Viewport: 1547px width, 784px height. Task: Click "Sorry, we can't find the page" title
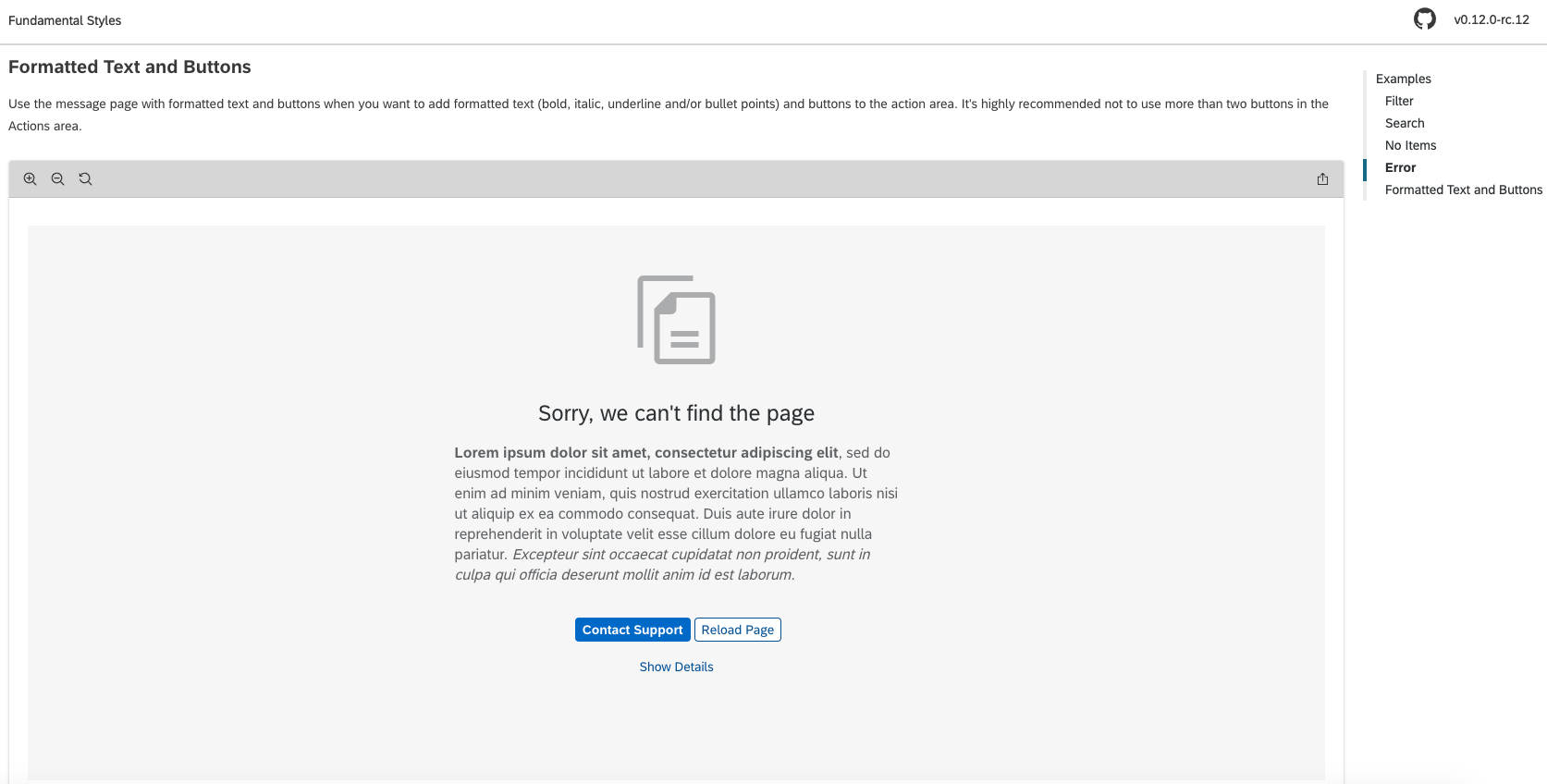pos(677,413)
